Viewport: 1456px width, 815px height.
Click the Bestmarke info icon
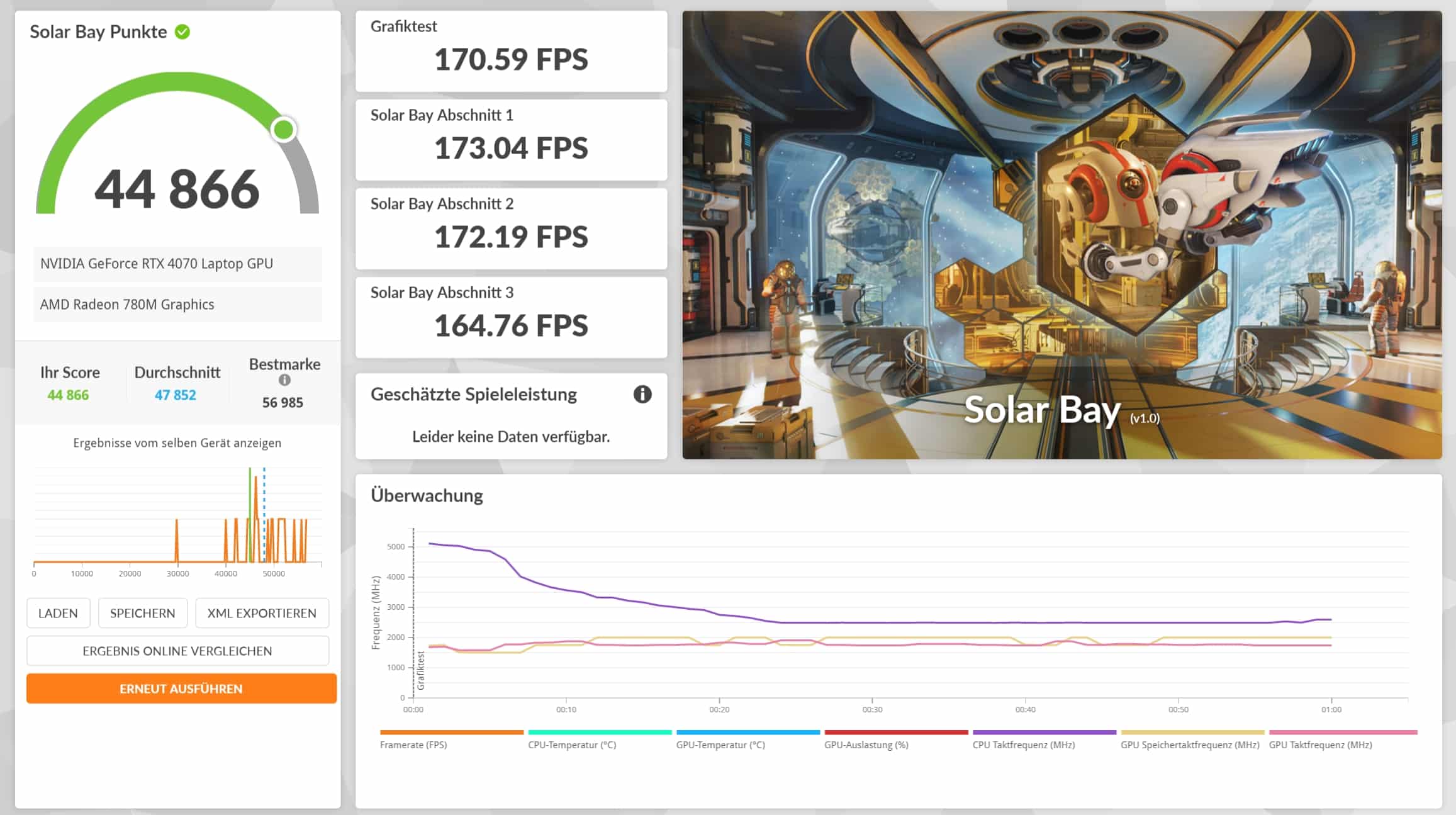[284, 380]
